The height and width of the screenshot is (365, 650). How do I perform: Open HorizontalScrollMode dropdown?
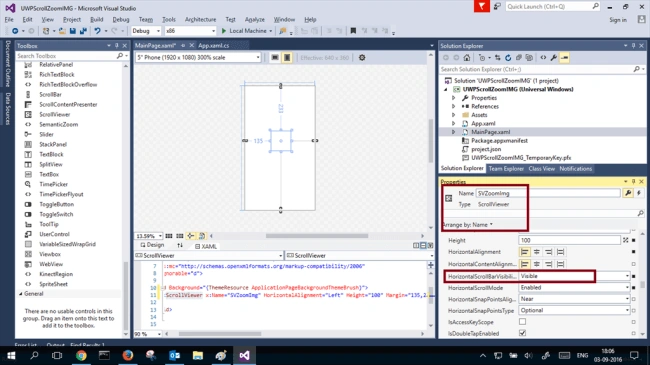tap(574, 287)
